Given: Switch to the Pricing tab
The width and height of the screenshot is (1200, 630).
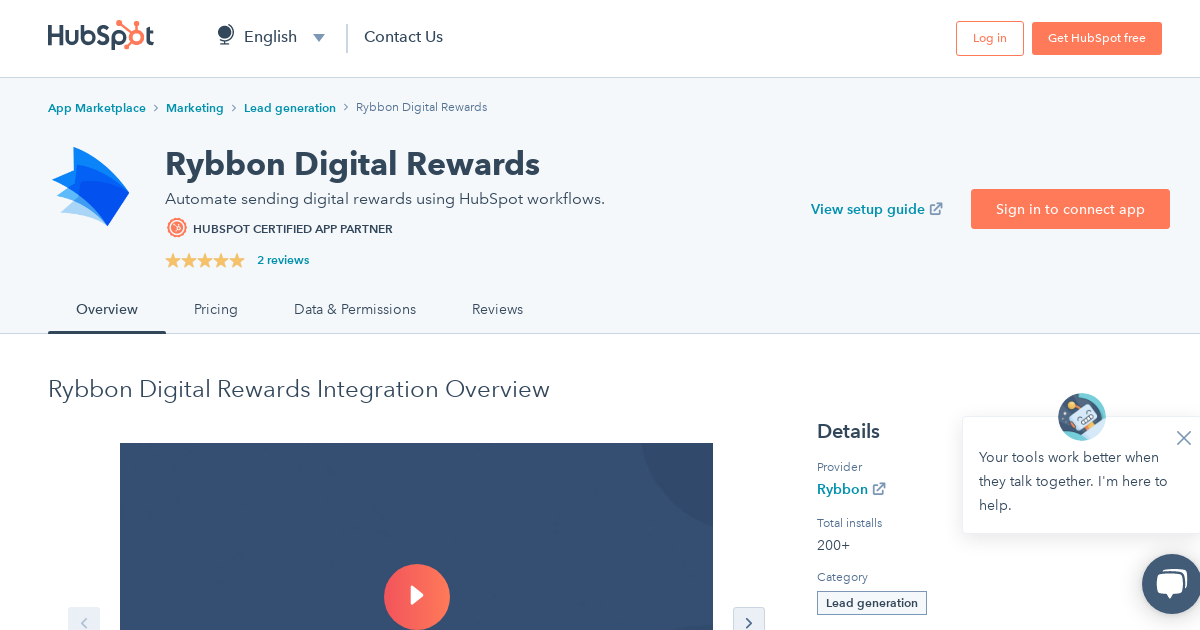Looking at the screenshot, I should tap(216, 310).
